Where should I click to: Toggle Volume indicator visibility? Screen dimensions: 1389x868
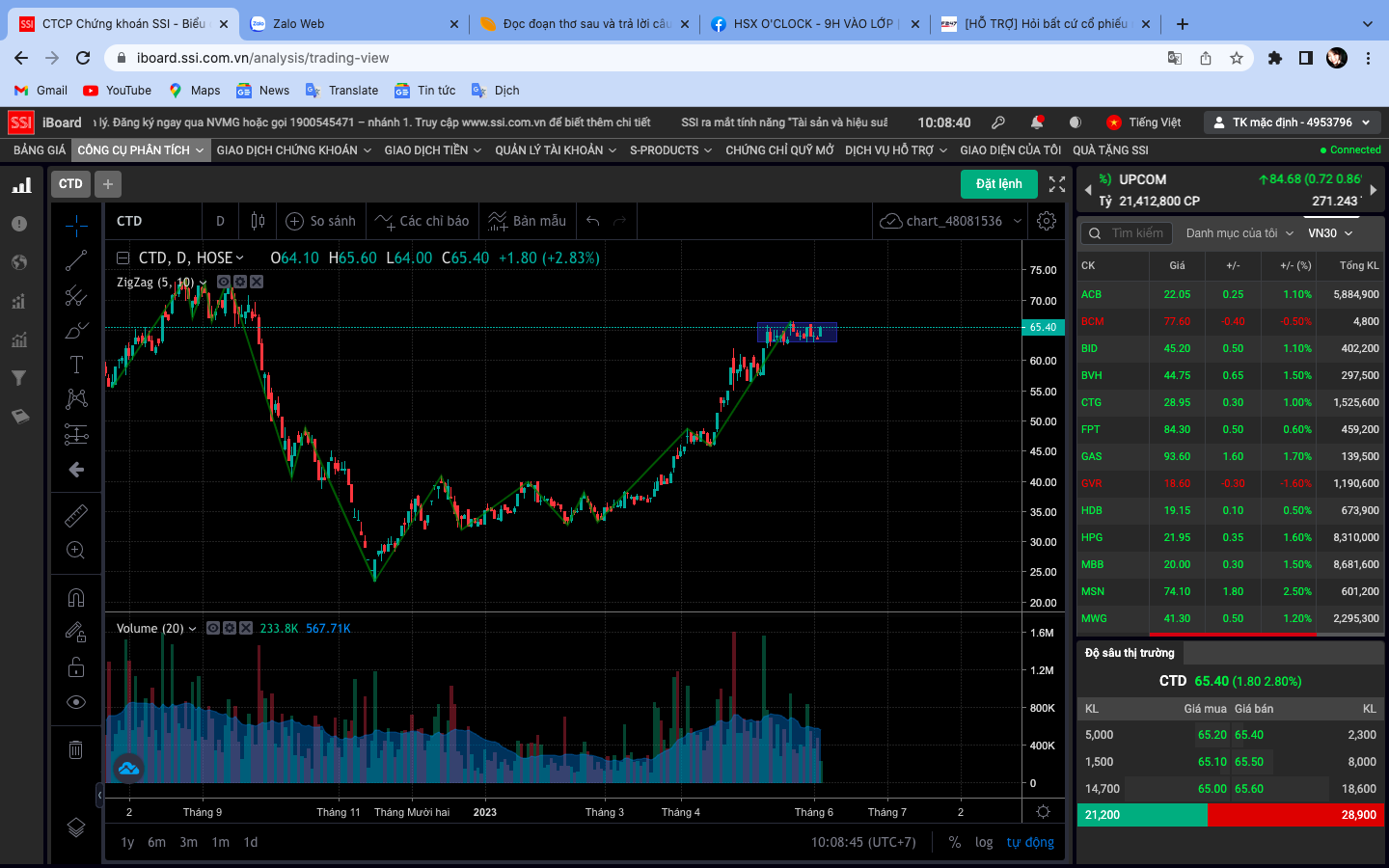point(213,628)
